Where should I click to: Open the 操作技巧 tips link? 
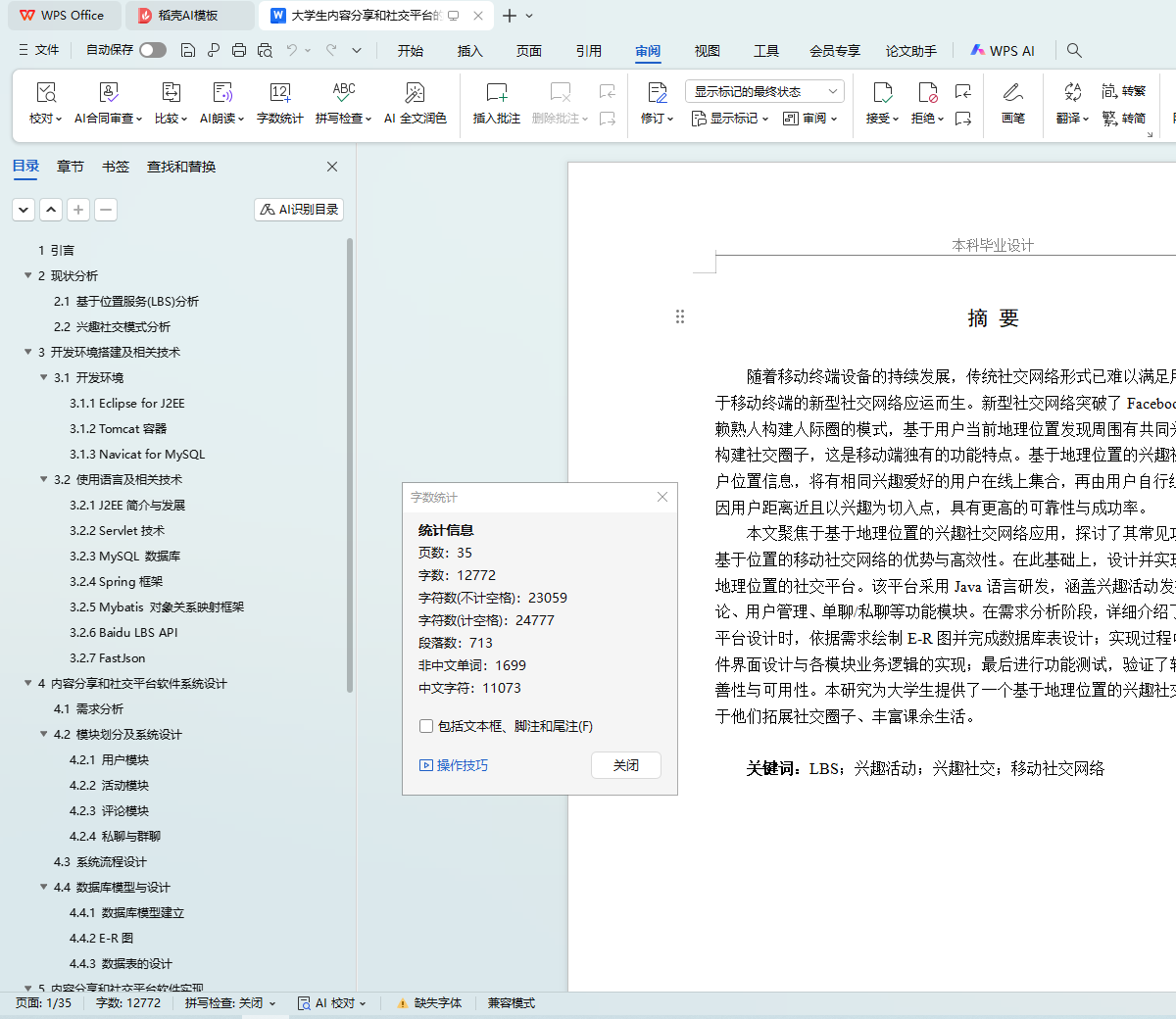[454, 765]
